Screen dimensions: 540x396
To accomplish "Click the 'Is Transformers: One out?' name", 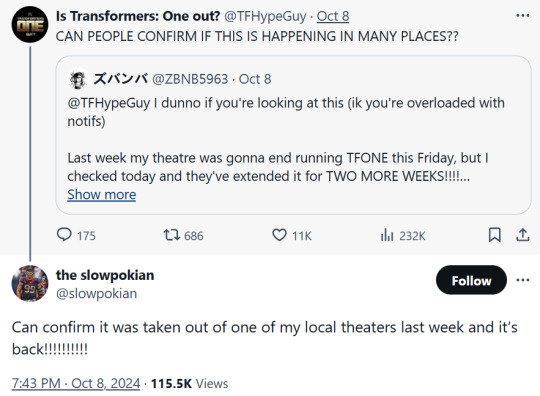I will coord(138,16).
